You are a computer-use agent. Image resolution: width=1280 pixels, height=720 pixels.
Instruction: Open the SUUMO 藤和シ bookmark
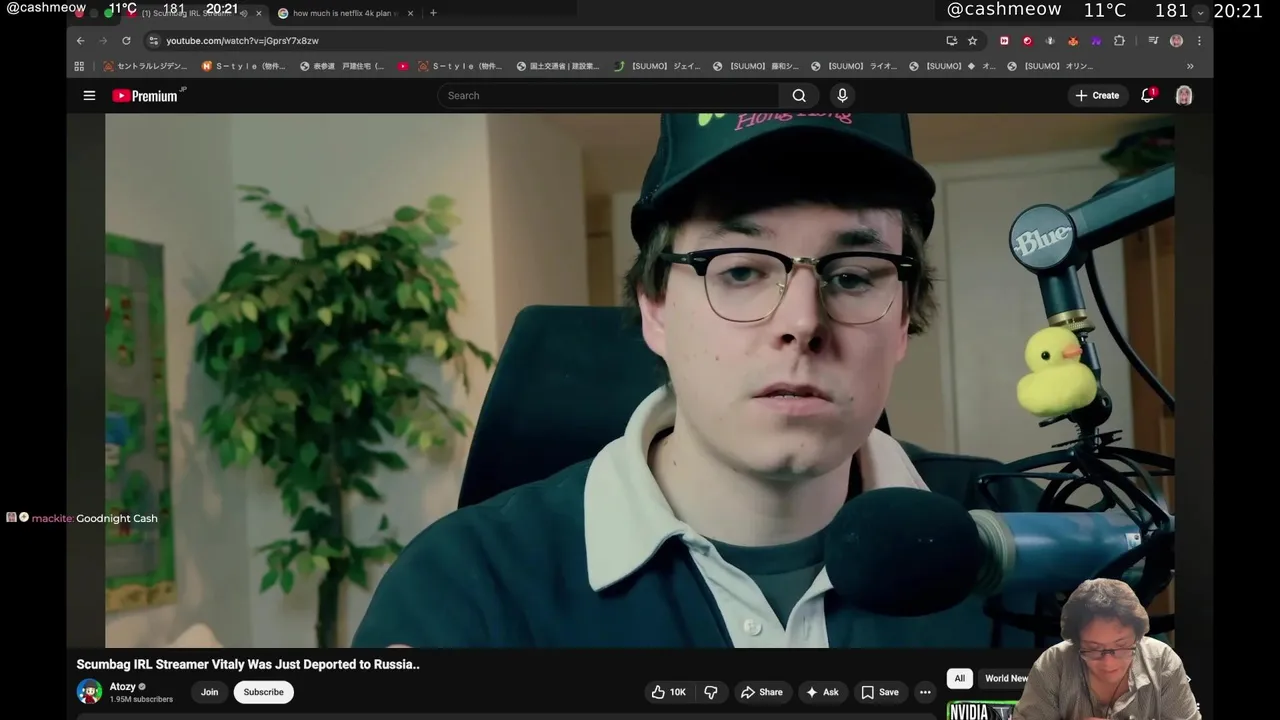pyautogui.click(x=756, y=66)
